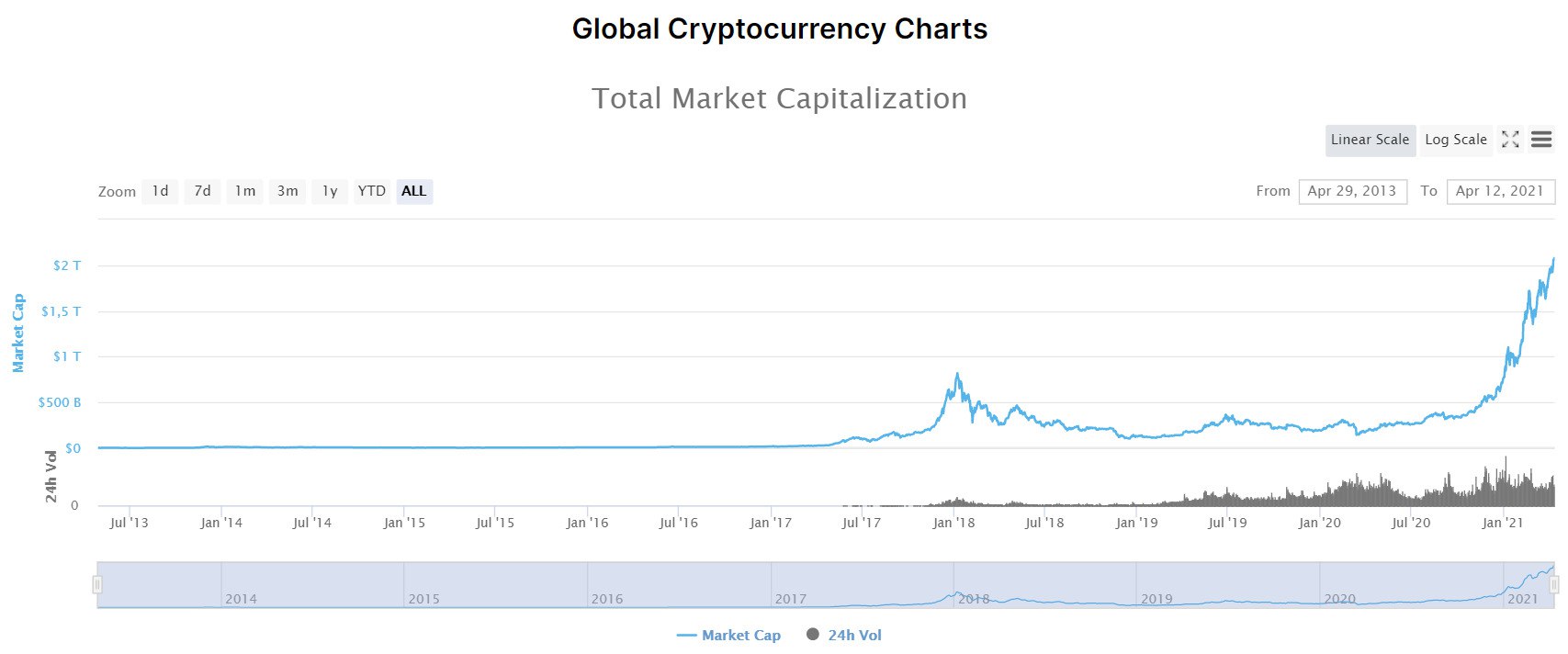1568x654 pixels.
Task: Set zoom range to 1d
Action: [160, 191]
